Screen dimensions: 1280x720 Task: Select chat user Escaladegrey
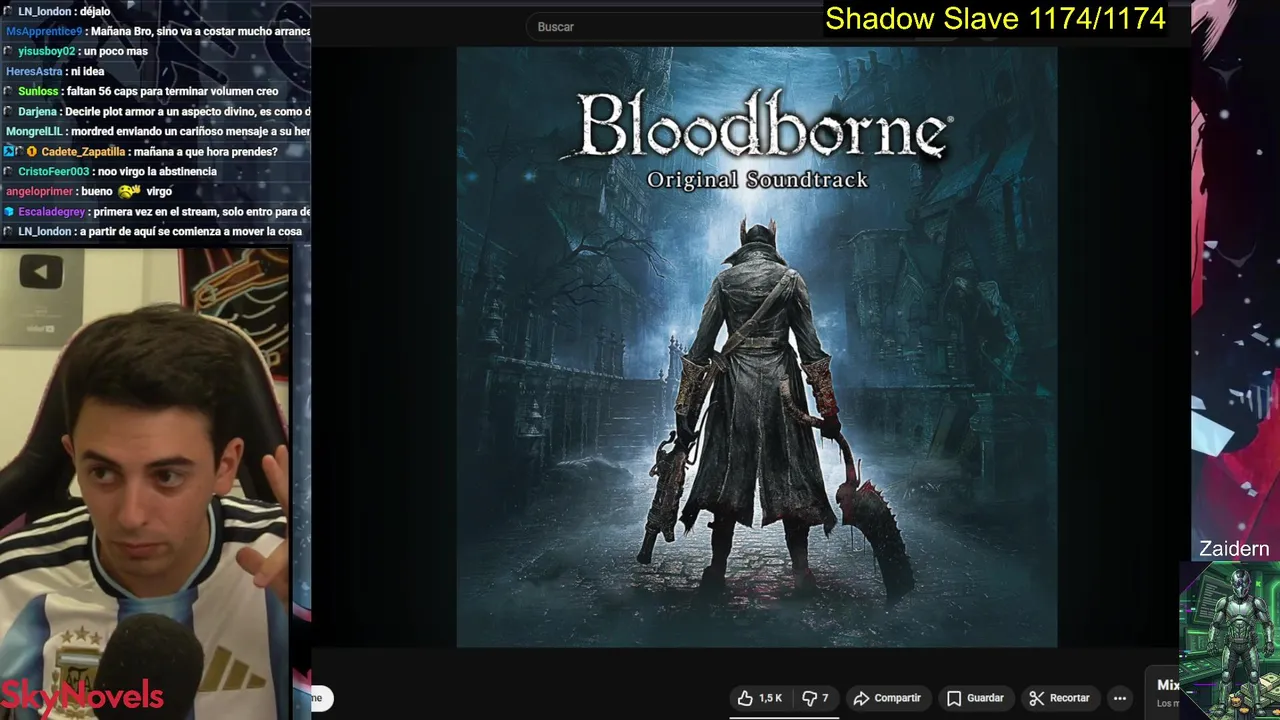[x=51, y=211]
